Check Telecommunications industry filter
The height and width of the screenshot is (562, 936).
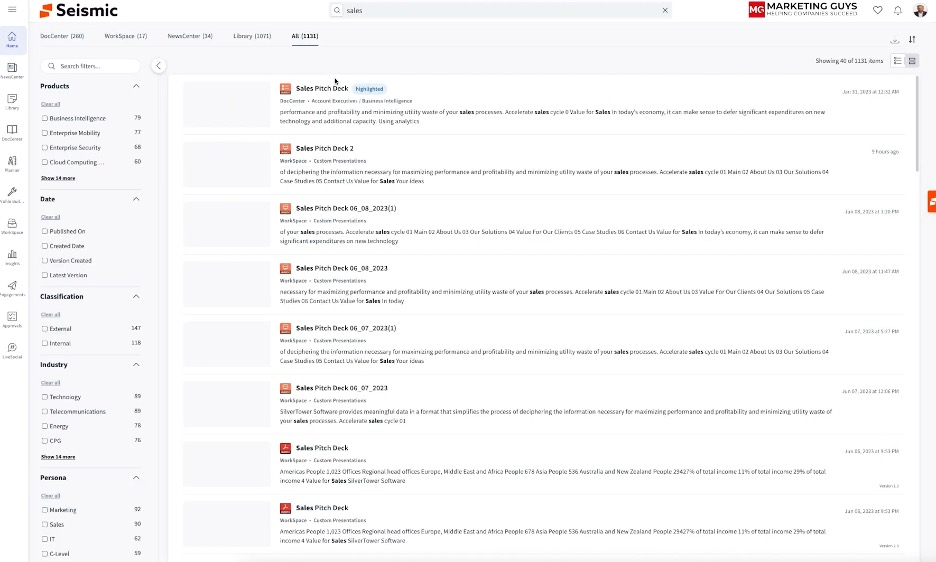45,411
